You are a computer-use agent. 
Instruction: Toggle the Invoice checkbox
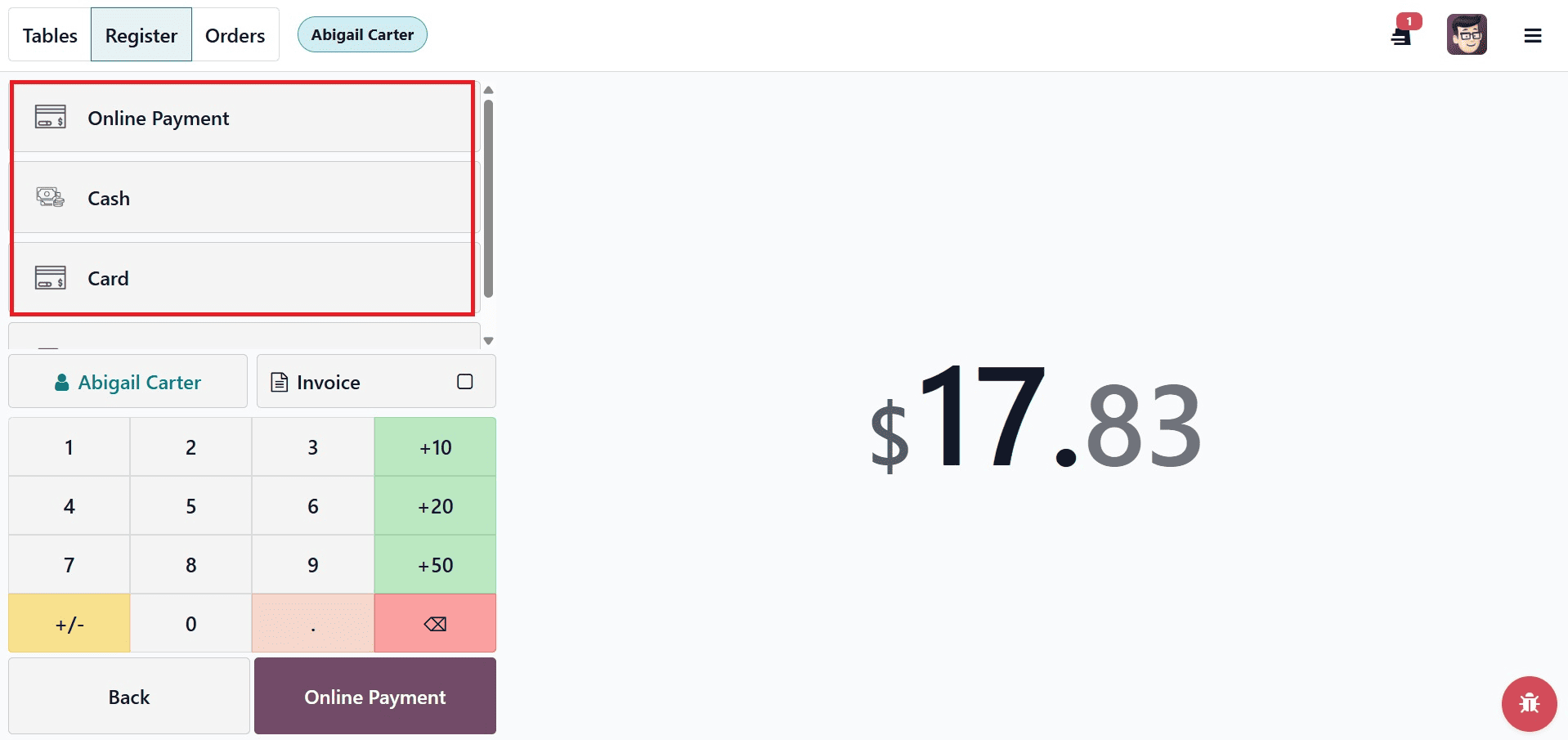coord(464,380)
